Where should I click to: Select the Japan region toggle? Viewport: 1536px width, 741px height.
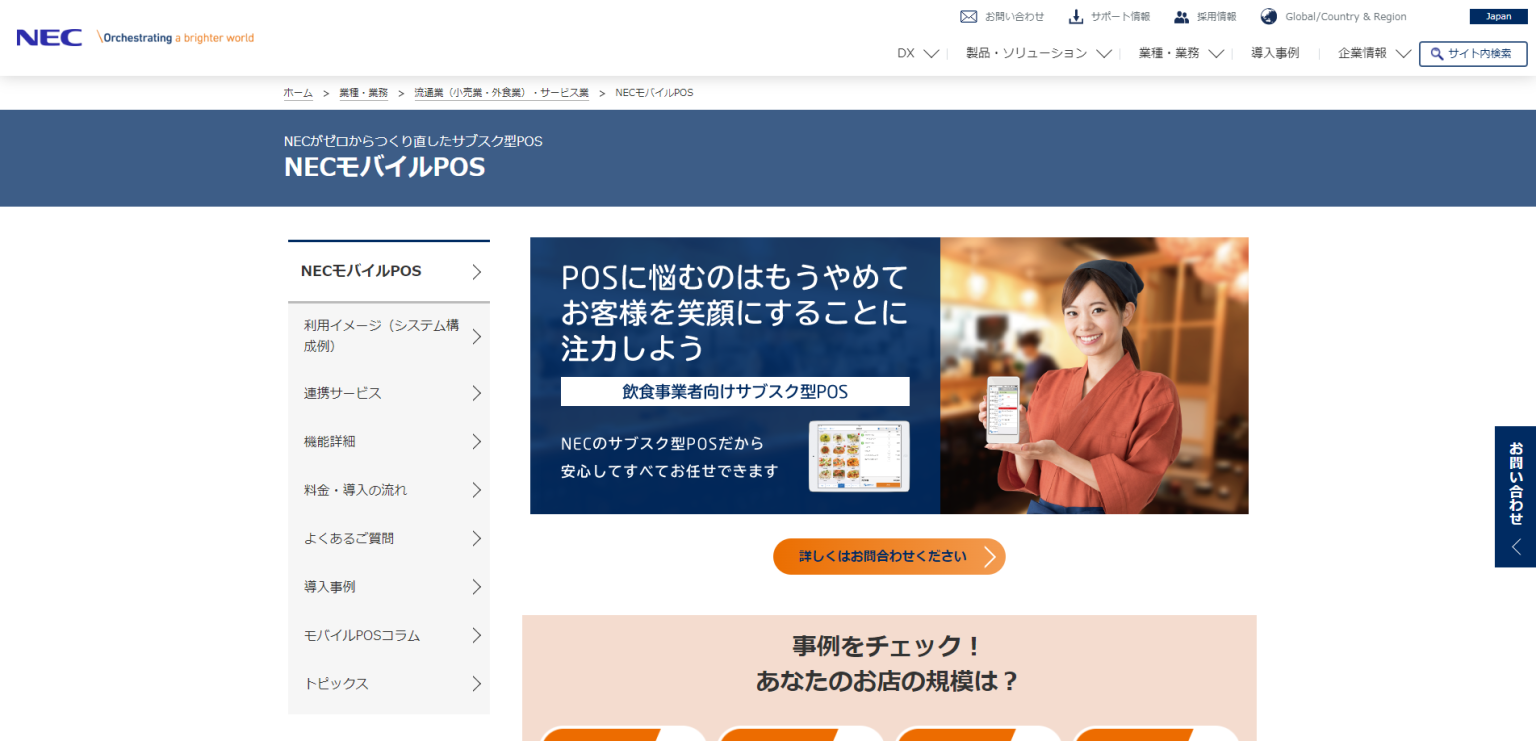point(1498,16)
